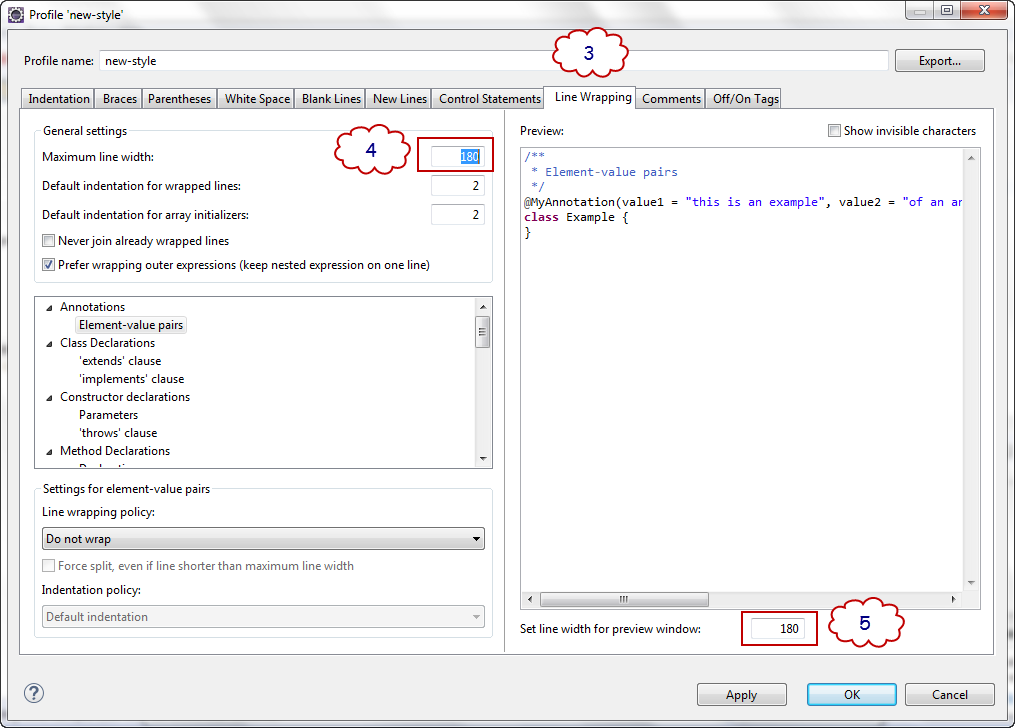Open the Comments tab
The height and width of the screenshot is (728, 1015).
pyautogui.click(x=670, y=98)
